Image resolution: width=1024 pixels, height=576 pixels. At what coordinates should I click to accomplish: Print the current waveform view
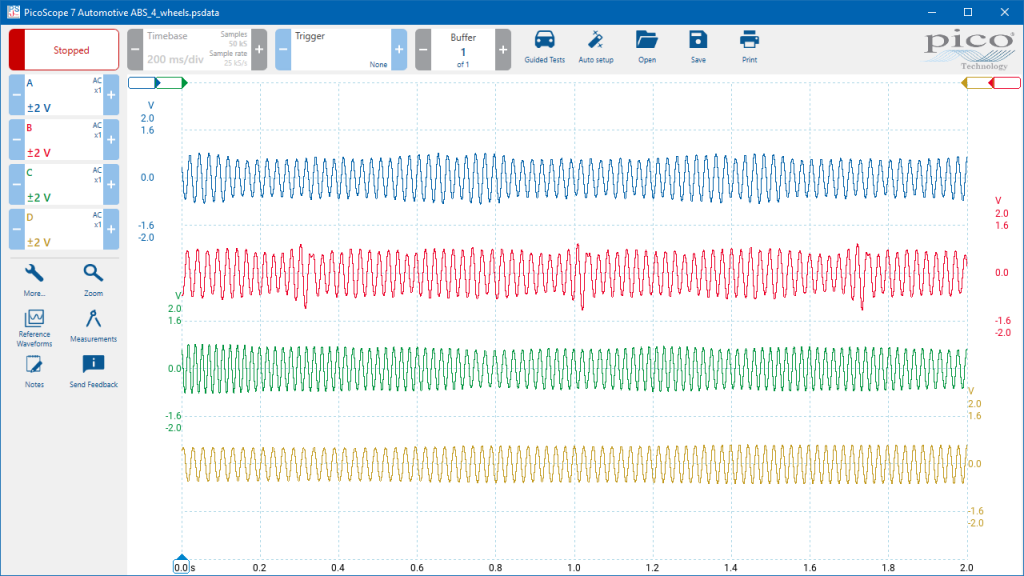[749, 42]
